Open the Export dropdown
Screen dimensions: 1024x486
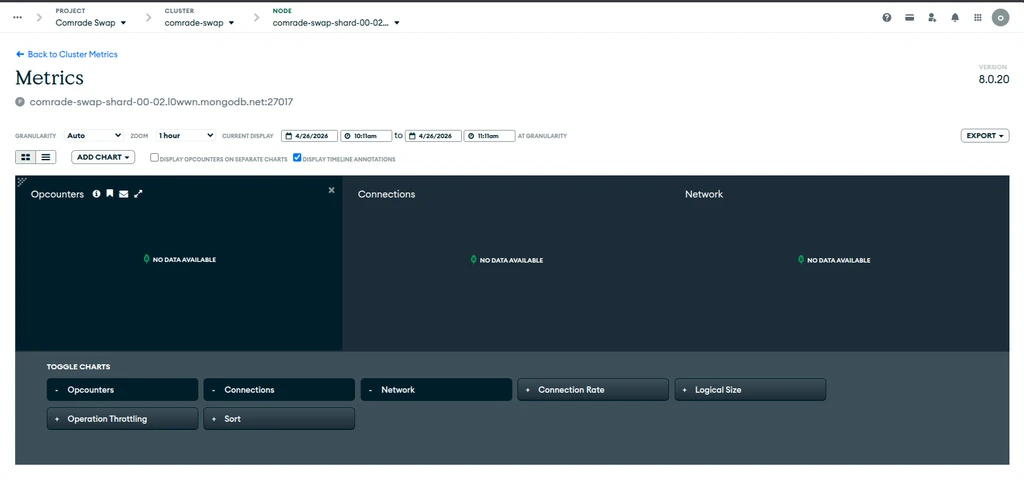(x=985, y=135)
